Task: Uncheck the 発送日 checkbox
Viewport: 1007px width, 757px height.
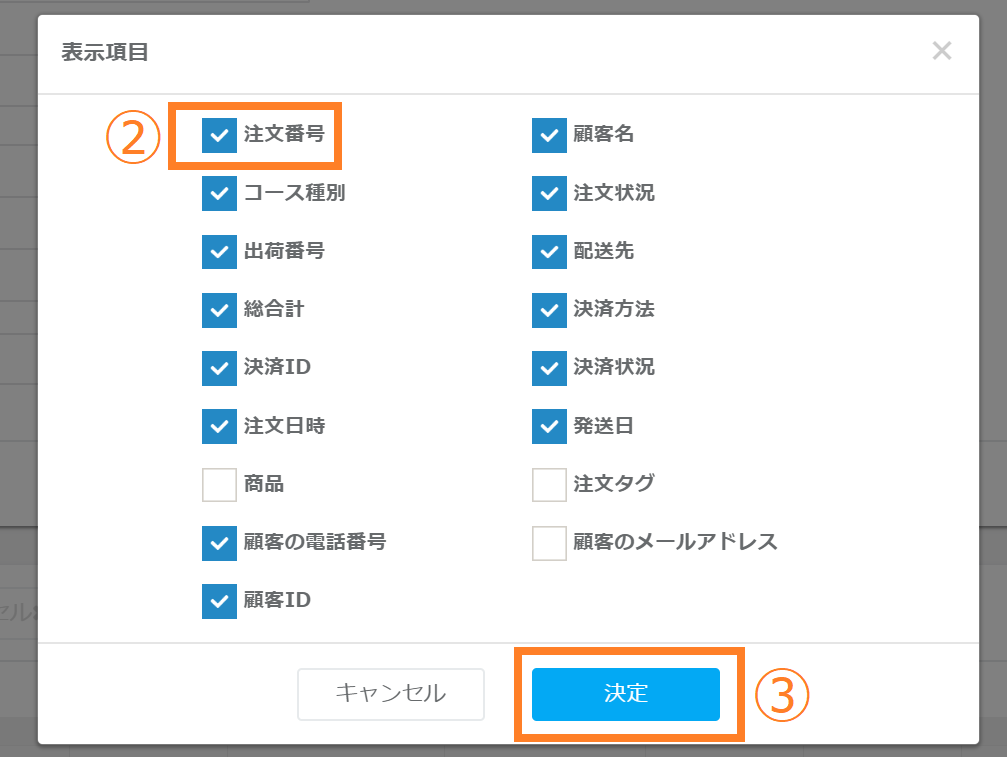Action: click(x=549, y=427)
